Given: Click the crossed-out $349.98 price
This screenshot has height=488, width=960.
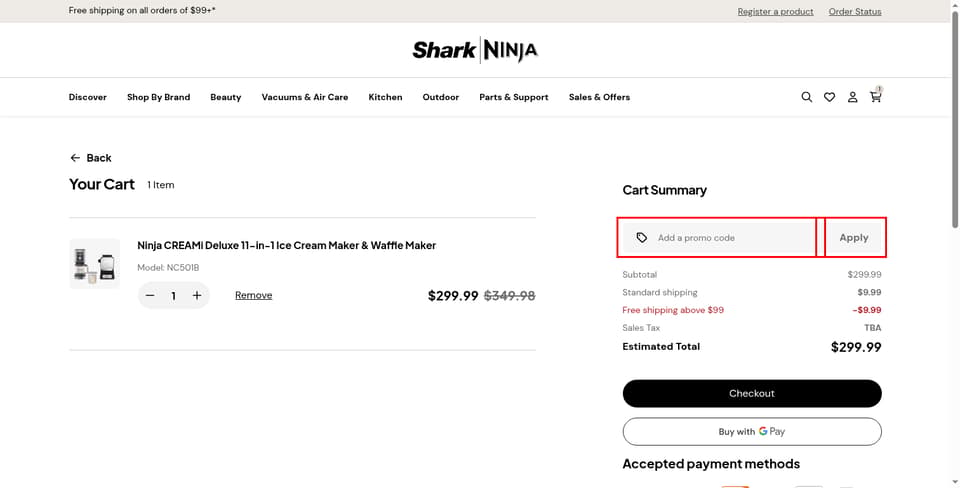Looking at the screenshot, I should 509,296.
